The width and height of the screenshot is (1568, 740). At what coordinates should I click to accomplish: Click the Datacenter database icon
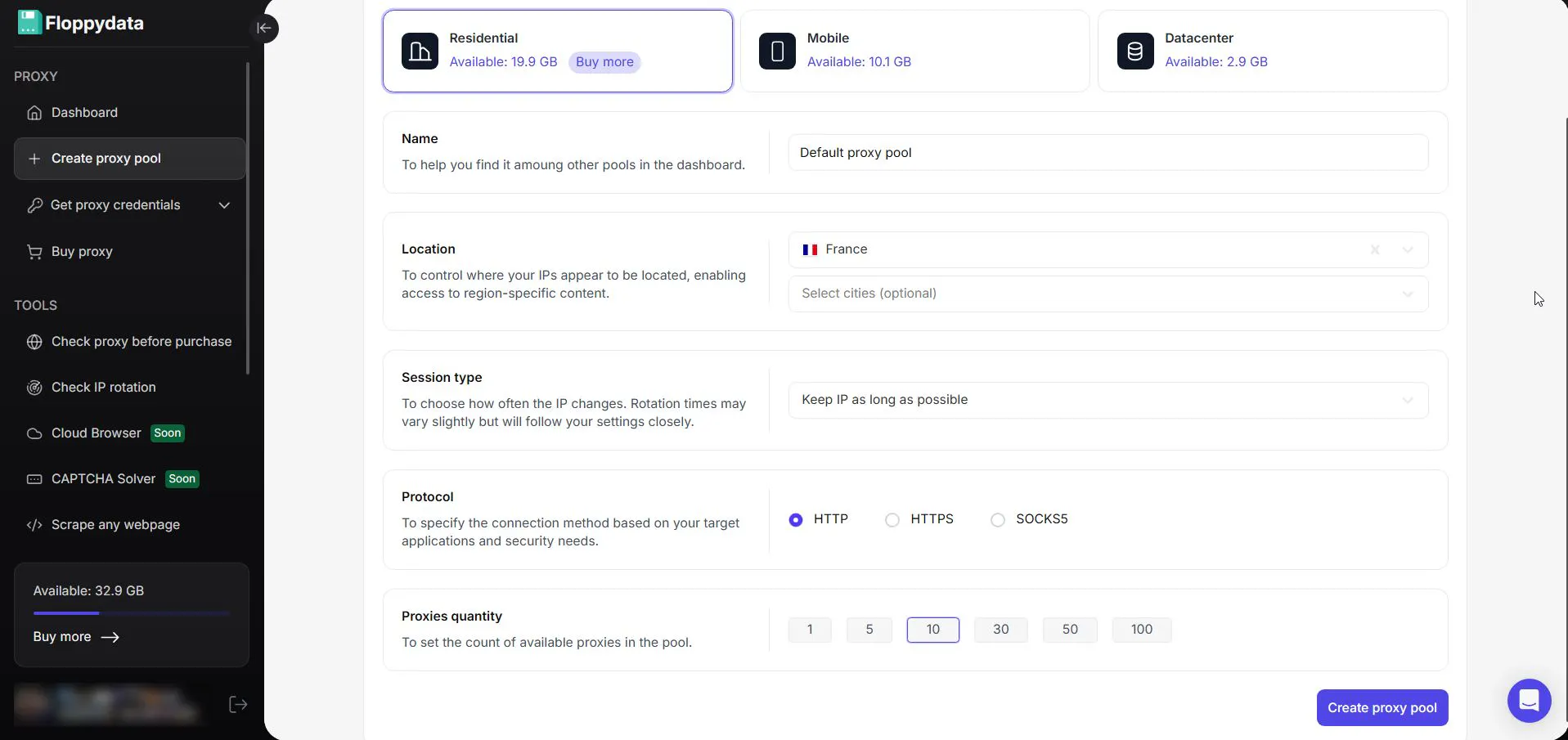(x=1135, y=51)
